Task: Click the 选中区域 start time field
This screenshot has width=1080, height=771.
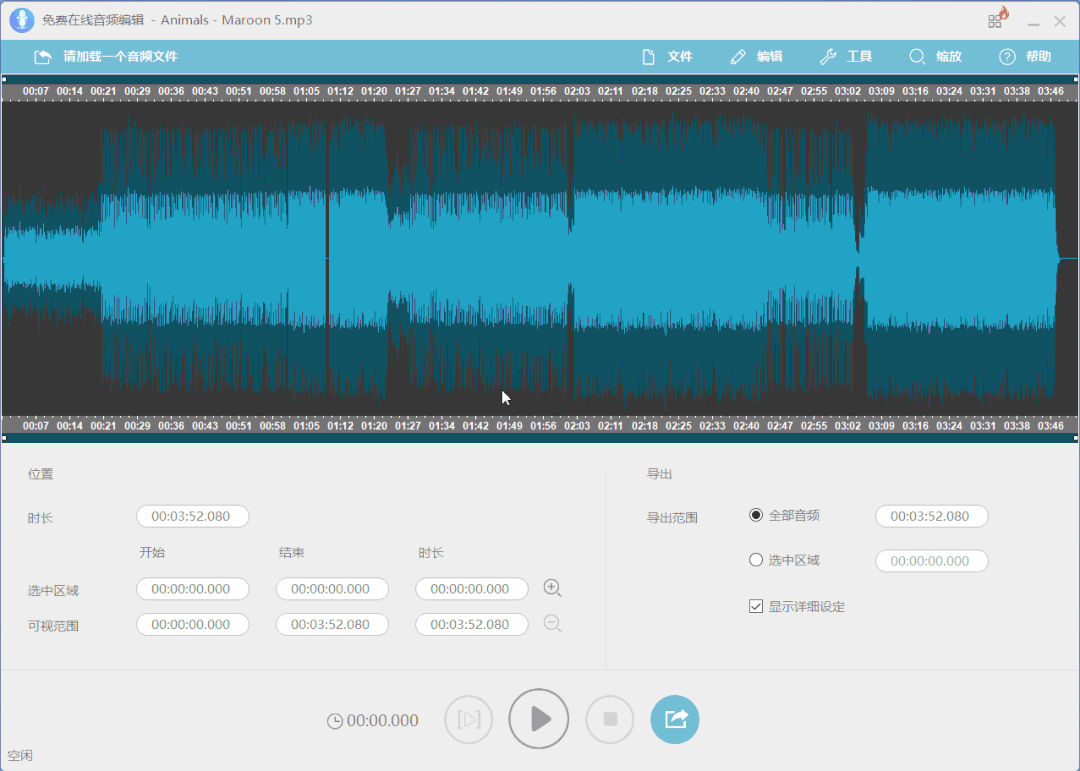Action: click(x=192, y=589)
